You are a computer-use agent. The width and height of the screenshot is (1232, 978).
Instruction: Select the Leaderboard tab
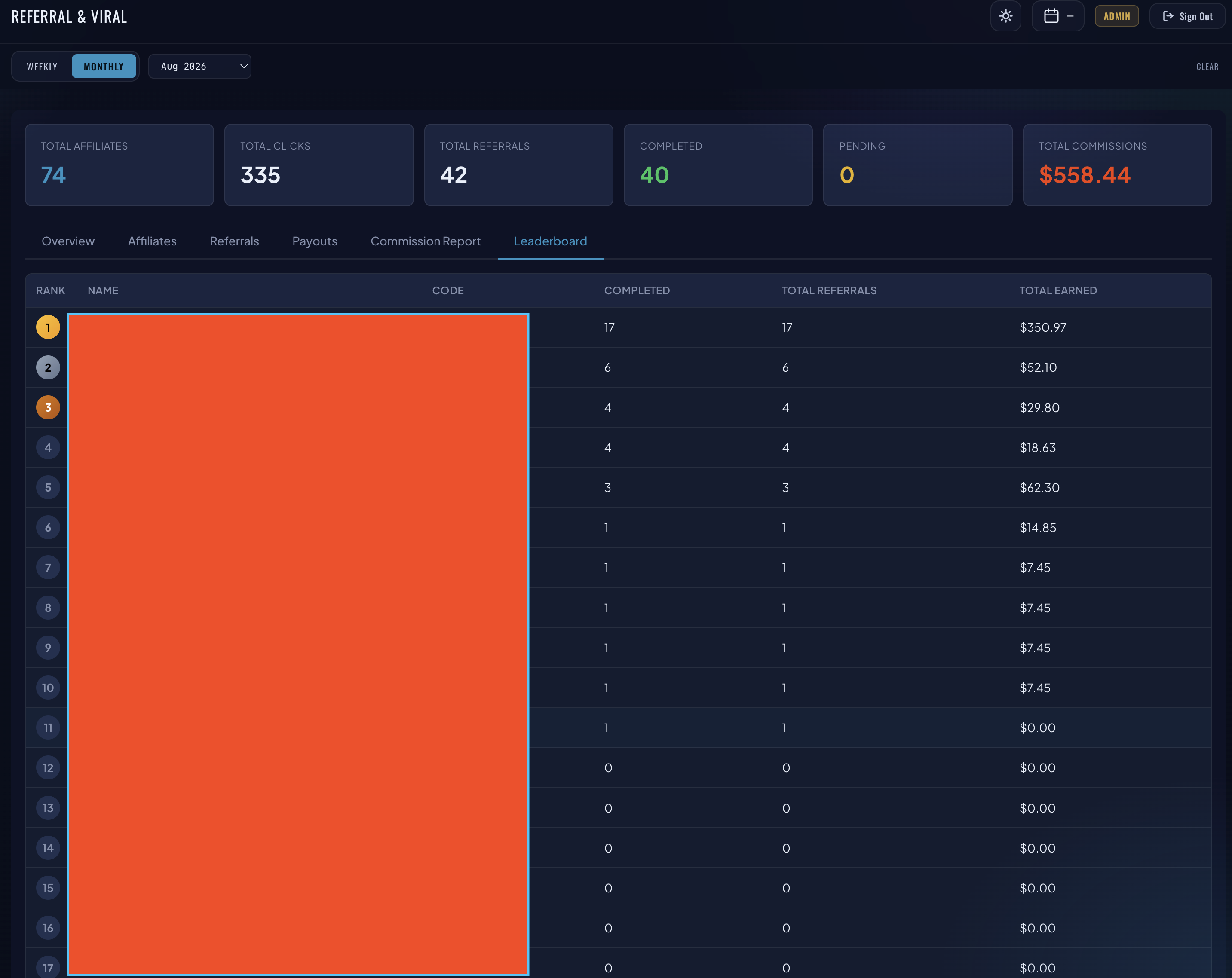(550, 241)
